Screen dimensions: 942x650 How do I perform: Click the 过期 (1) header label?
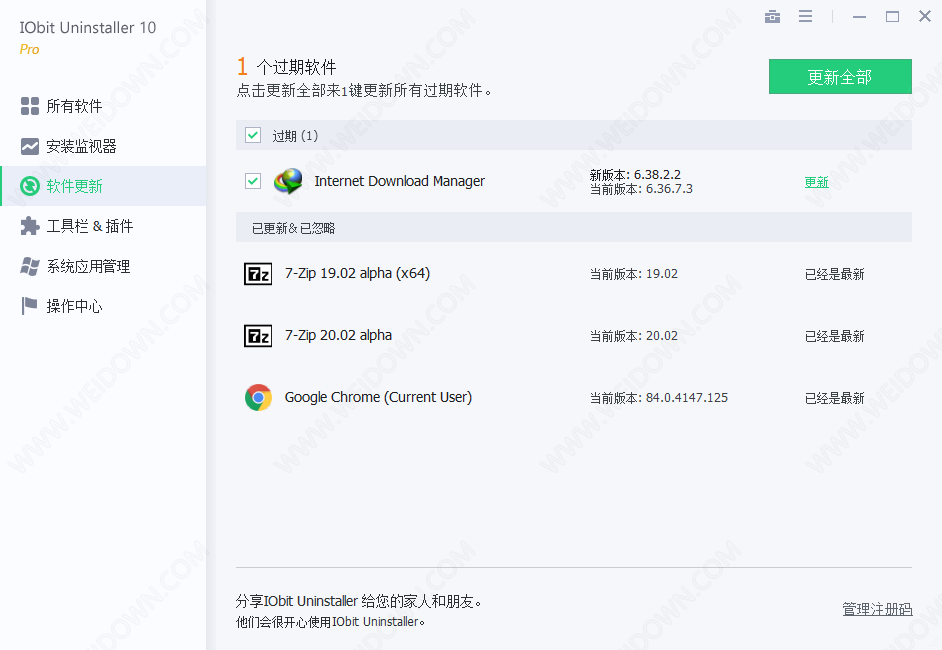295,136
